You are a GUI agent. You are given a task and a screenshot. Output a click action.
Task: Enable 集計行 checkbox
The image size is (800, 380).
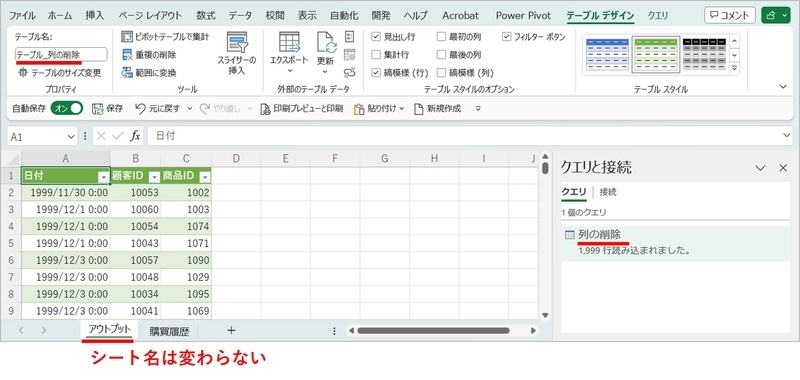376,55
